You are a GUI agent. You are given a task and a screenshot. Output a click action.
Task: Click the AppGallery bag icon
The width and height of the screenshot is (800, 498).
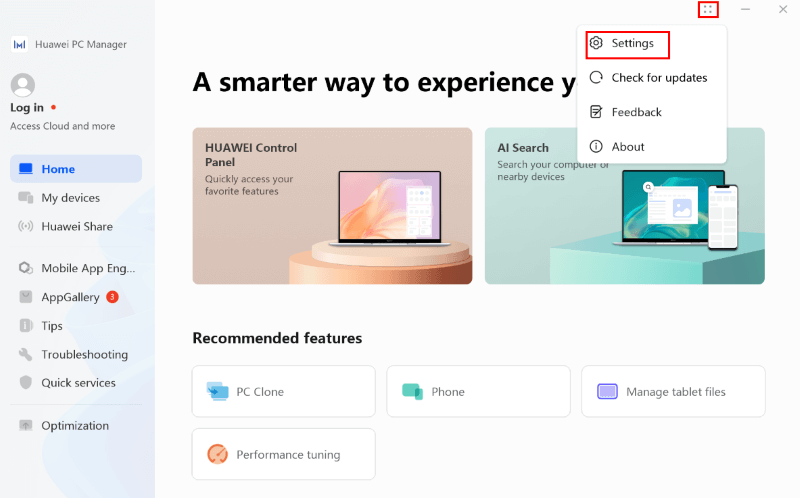click(26, 297)
